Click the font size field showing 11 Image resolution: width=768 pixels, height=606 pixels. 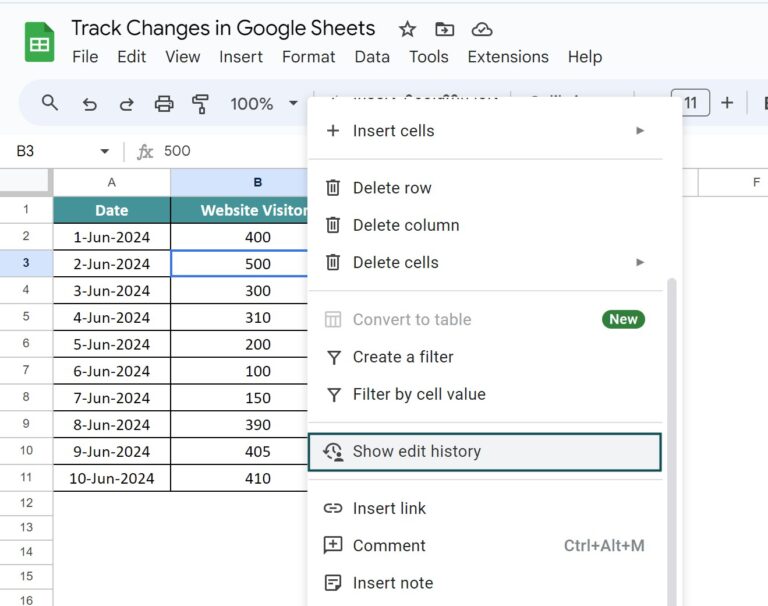click(x=690, y=102)
